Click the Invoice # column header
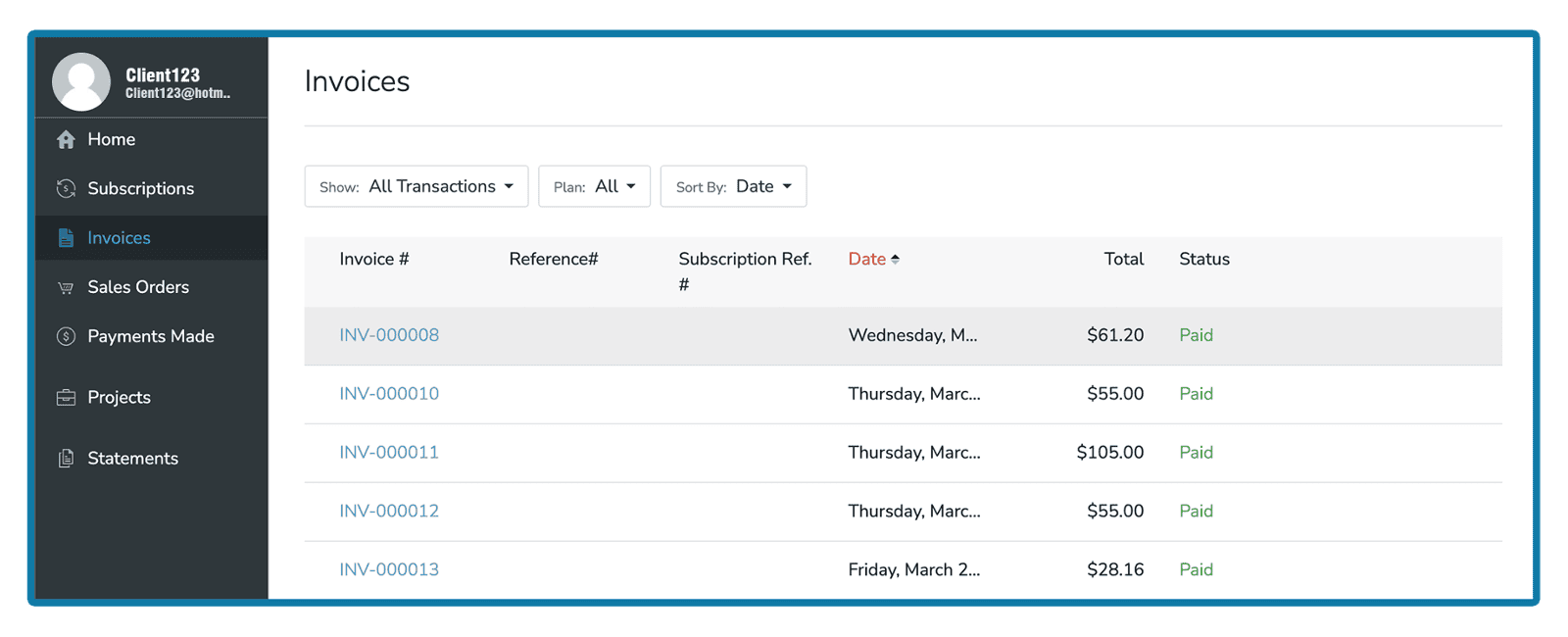1568x637 pixels. click(373, 260)
